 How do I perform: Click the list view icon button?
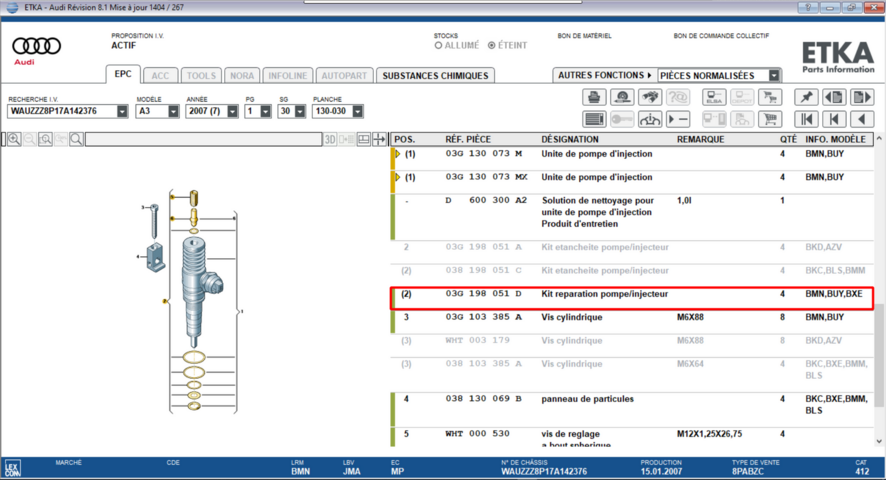[594, 119]
